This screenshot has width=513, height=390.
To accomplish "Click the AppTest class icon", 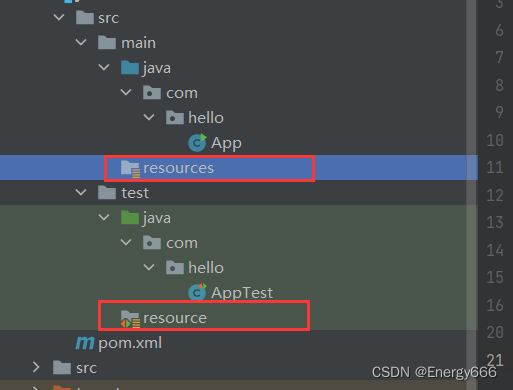I will coord(197,292).
